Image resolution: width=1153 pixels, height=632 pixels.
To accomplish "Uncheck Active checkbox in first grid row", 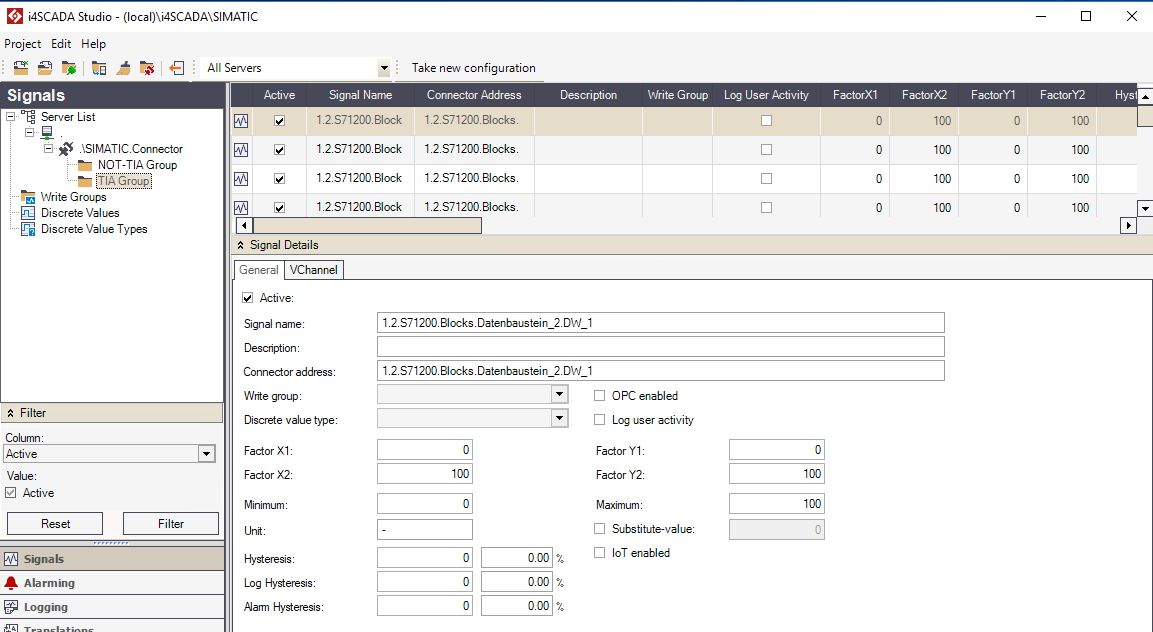I will point(279,121).
